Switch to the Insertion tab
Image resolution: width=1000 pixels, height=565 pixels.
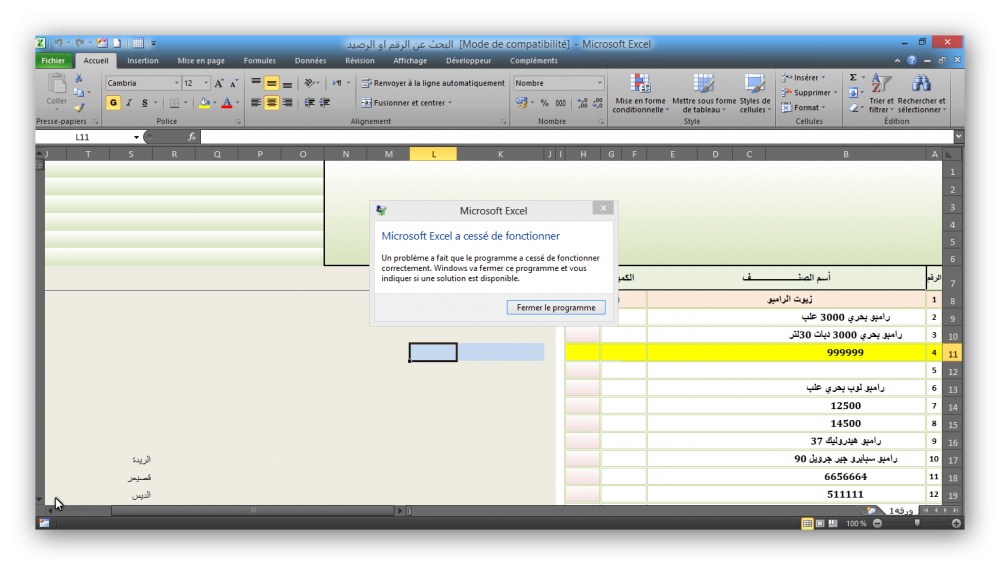[x=142, y=61]
